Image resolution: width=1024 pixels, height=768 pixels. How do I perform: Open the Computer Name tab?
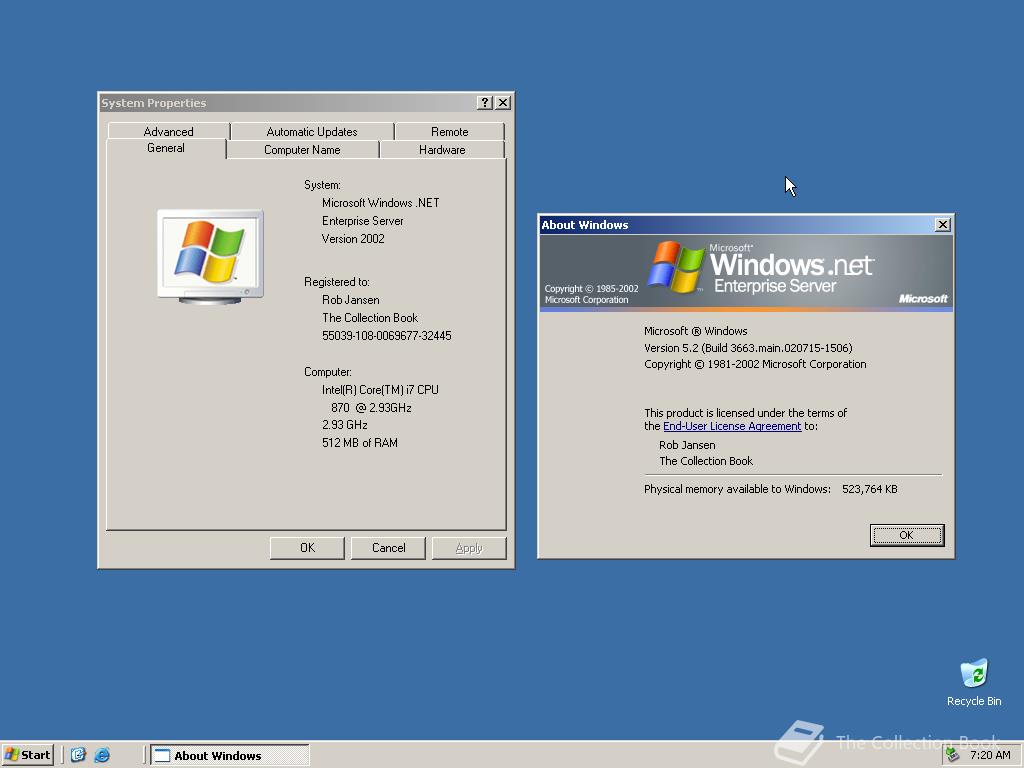point(302,150)
